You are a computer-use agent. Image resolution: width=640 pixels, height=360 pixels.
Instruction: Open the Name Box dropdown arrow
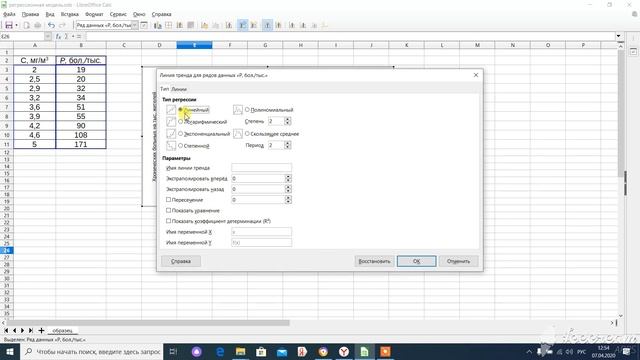48,36
